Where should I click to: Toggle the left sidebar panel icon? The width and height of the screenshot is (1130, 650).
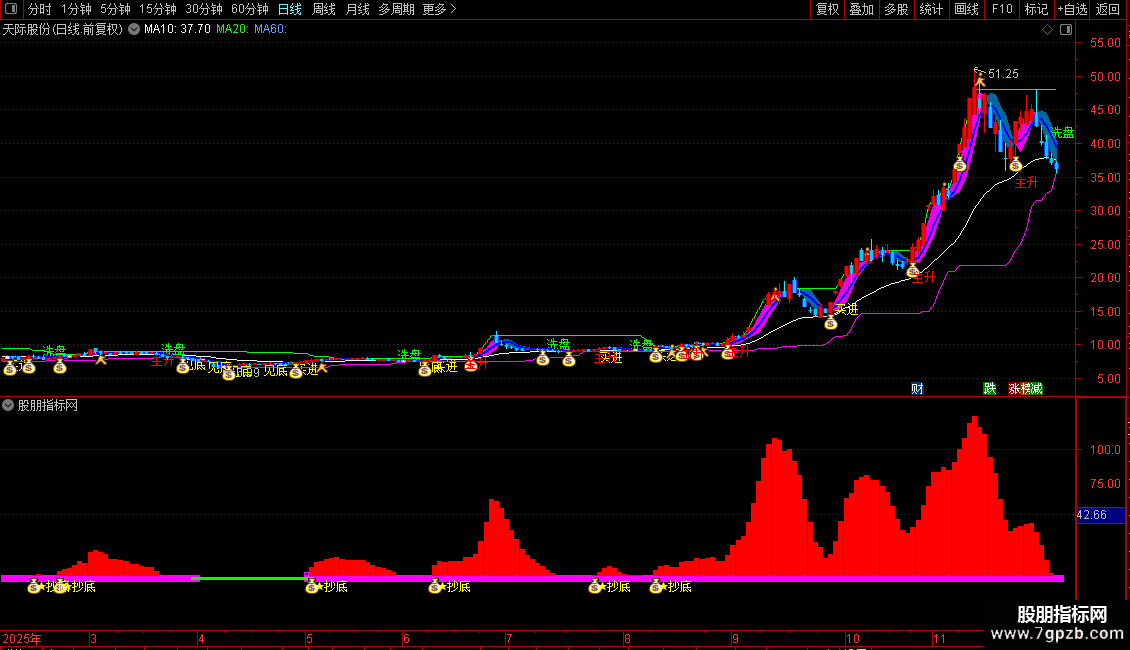coord(11,9)
